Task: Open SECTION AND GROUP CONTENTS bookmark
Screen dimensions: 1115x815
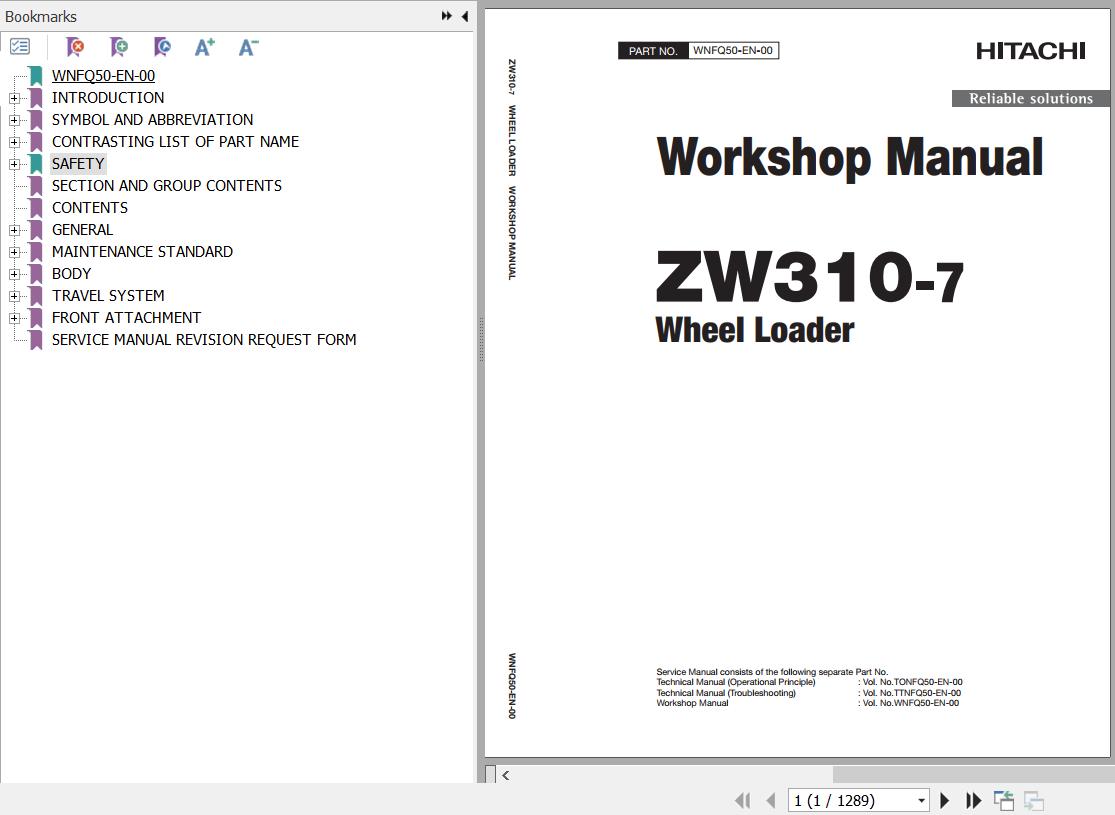Action: 166,186
